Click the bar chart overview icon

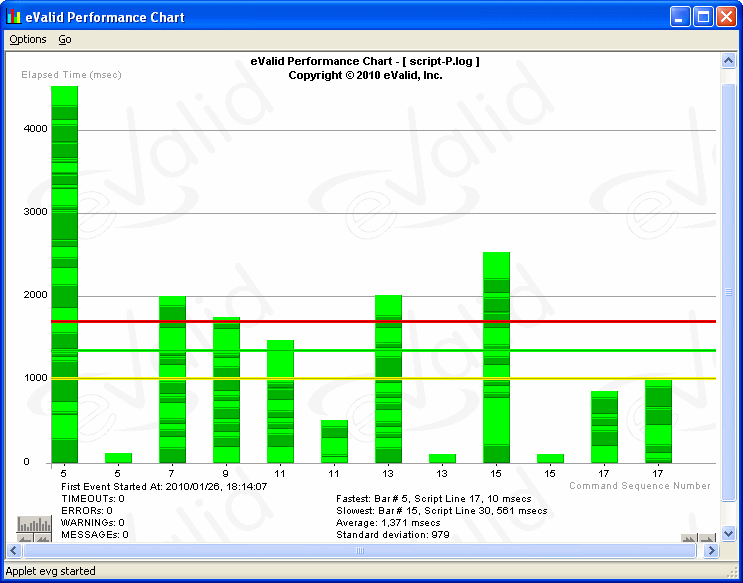[x=34, y=524]
